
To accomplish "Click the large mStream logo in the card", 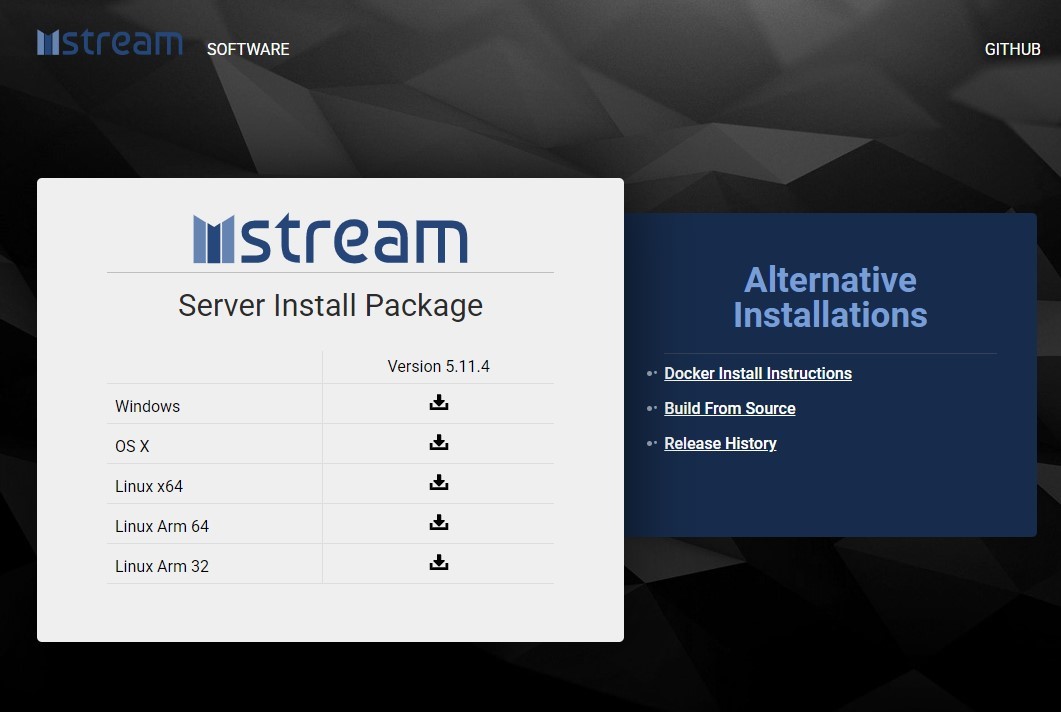I will tap(330, 238).
